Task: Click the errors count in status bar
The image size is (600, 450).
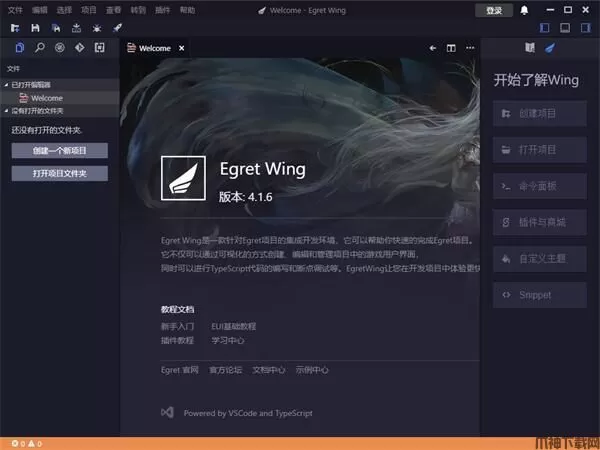Action: pos(18,443)
